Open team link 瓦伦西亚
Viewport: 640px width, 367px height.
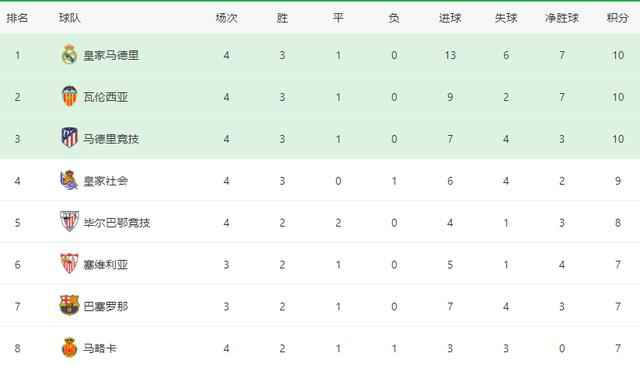coord(106,97)
